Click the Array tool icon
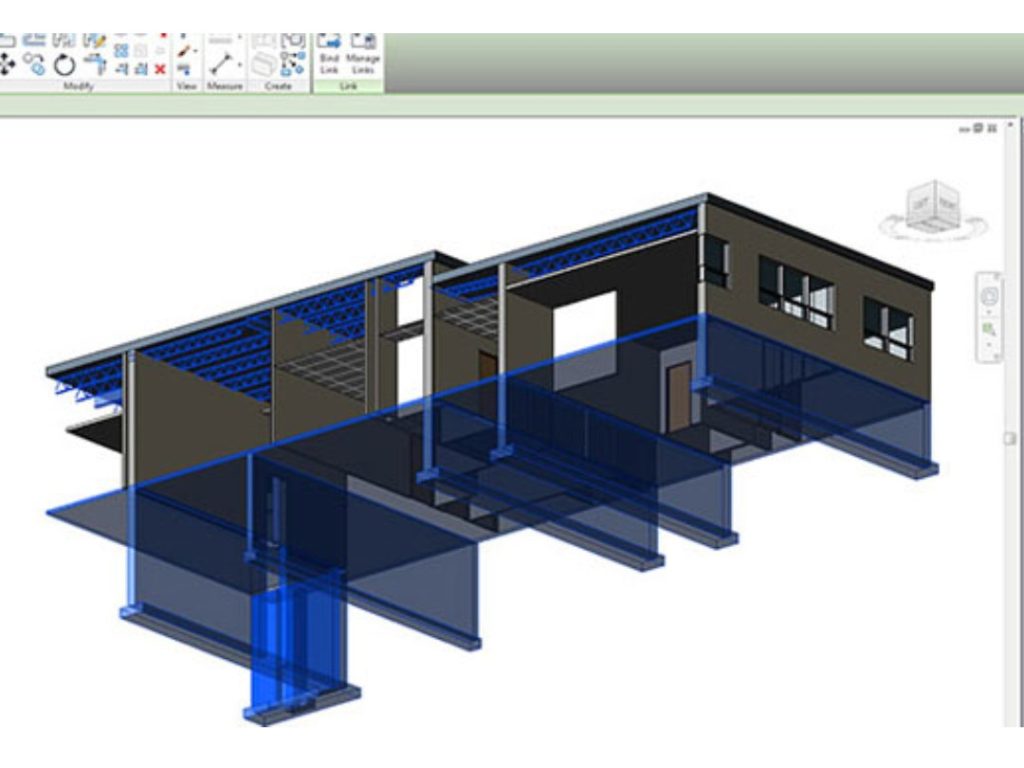 [121, 50]
